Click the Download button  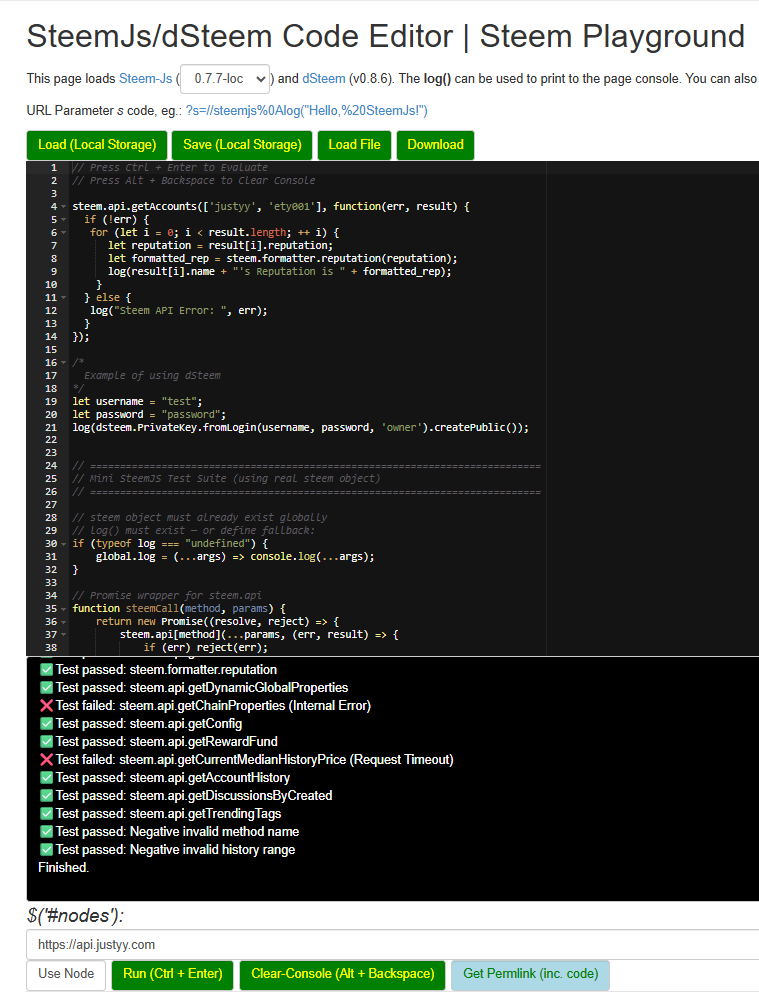pos(436,145)
